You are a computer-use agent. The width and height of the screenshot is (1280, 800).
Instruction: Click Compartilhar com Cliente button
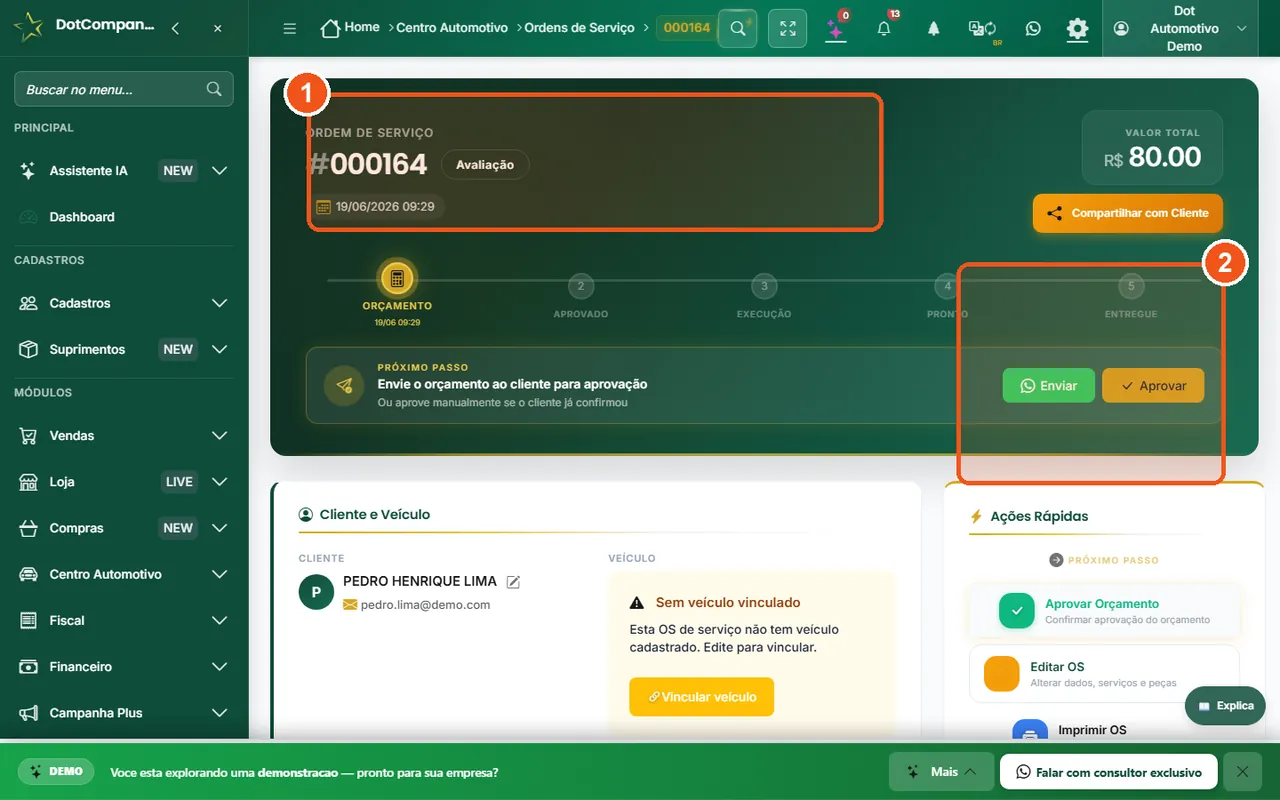point(1128,213)
